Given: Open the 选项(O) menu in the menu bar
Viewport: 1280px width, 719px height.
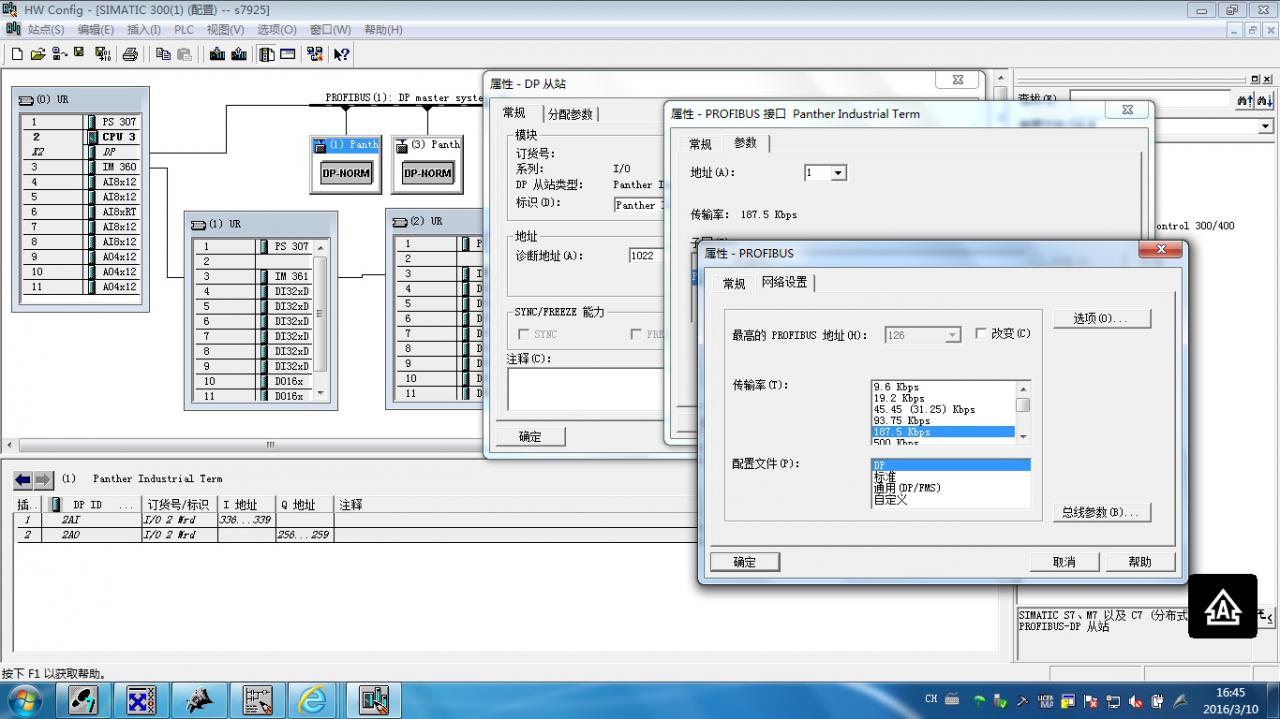Looking at the screenshot, I should click(x=277, y=30).
